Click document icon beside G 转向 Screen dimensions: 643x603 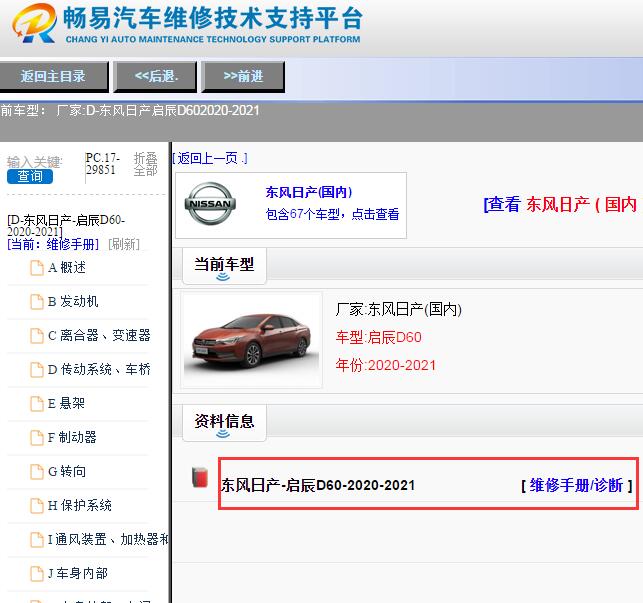tap(37, 472)
